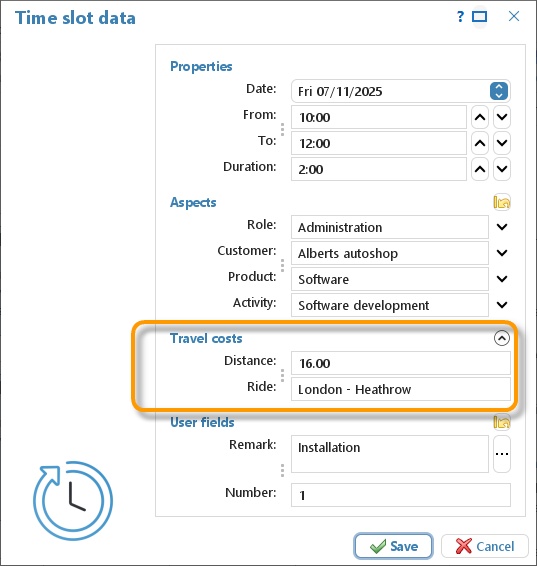Cancel the time slot dialog
Image resolution: width=537 pixels, height=566 pixels.
point(485,546)
